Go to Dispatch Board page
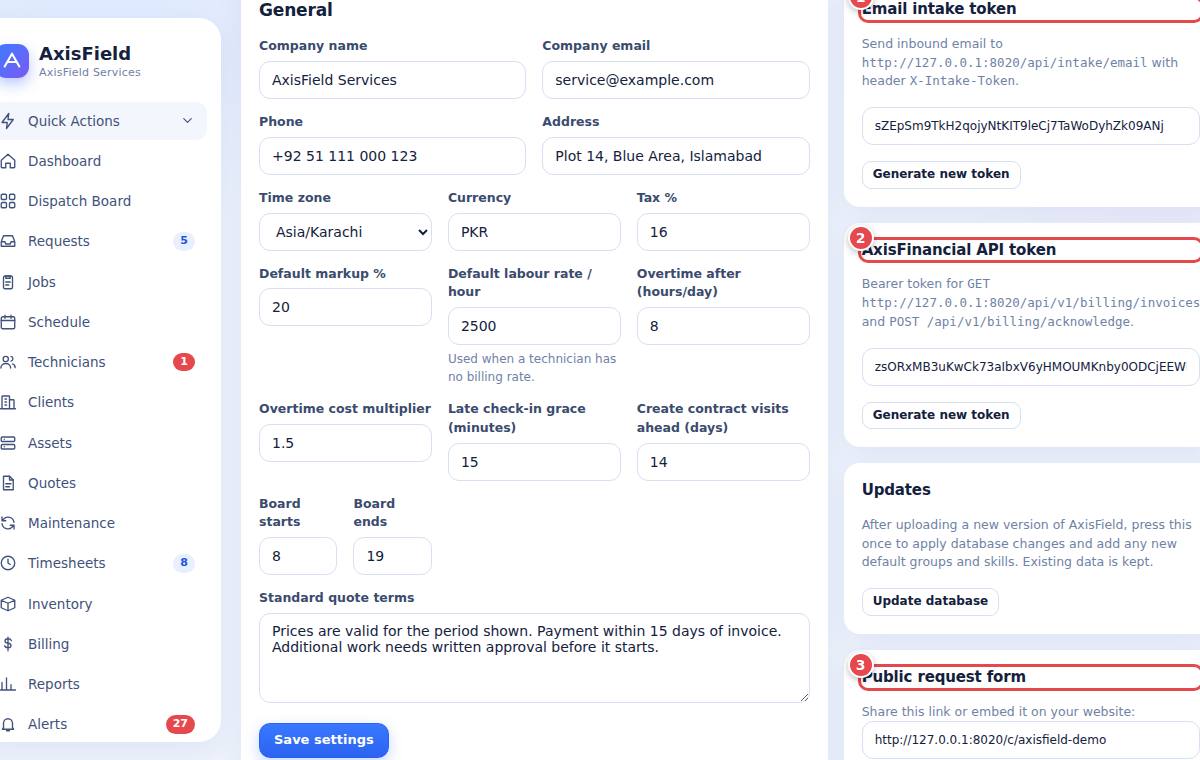The height and width of the screenshot is (760, 1200). coord(98,201)
